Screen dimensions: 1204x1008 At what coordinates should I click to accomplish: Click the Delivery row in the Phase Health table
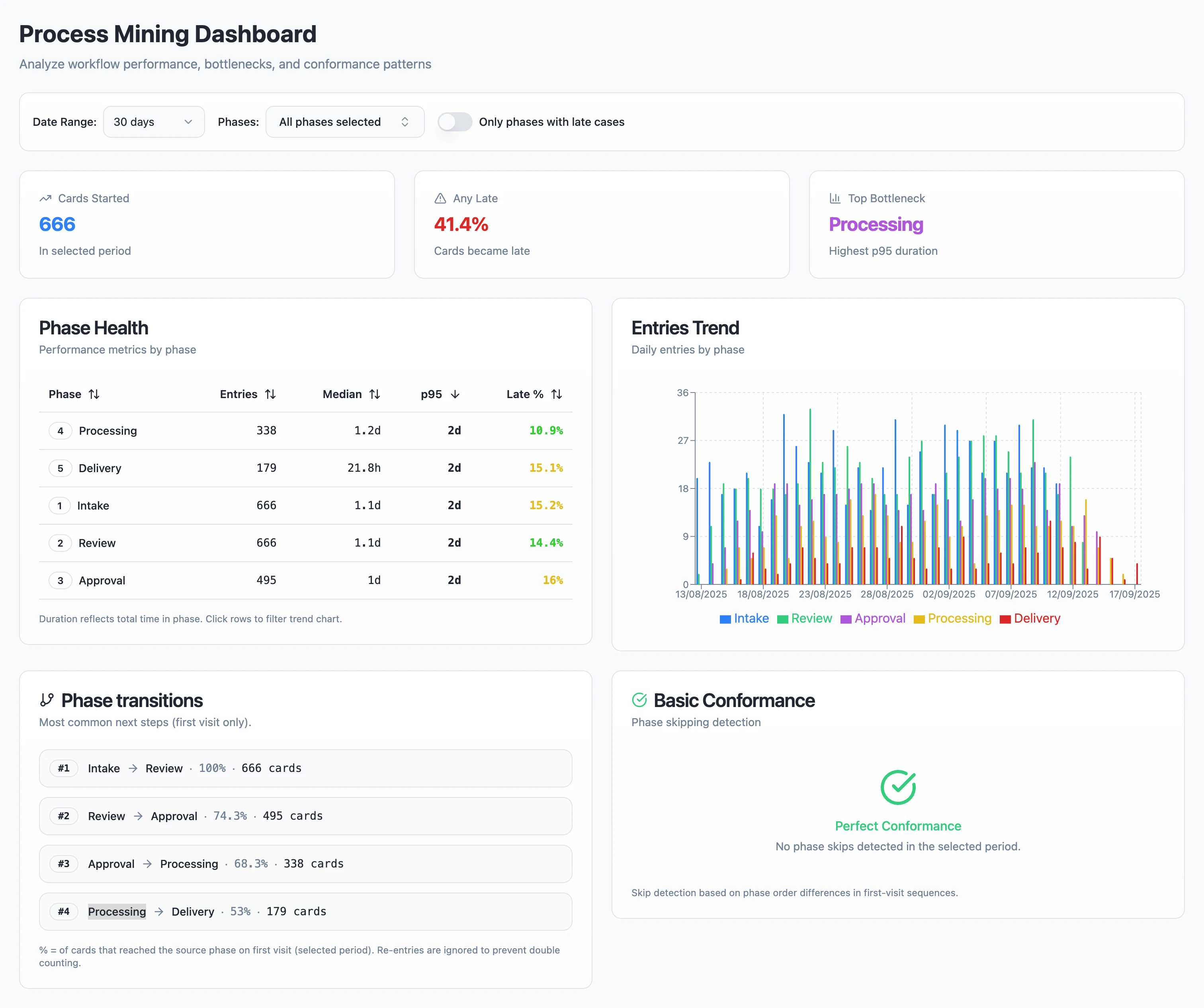304,468
